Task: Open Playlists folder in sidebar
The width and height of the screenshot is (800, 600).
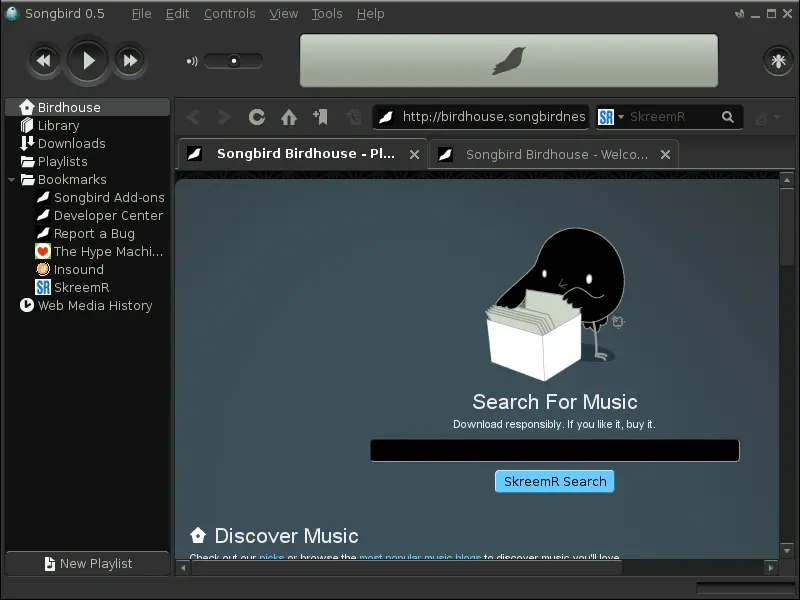Action: point(87,161)
